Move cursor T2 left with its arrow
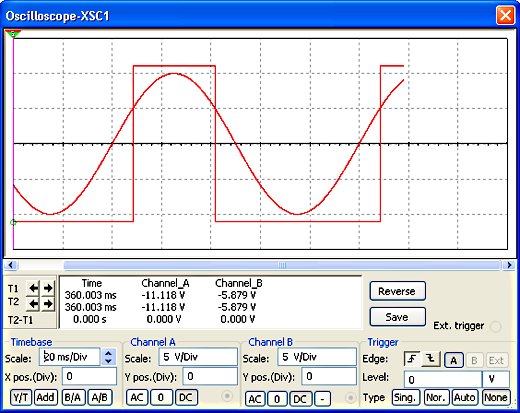 34,304
